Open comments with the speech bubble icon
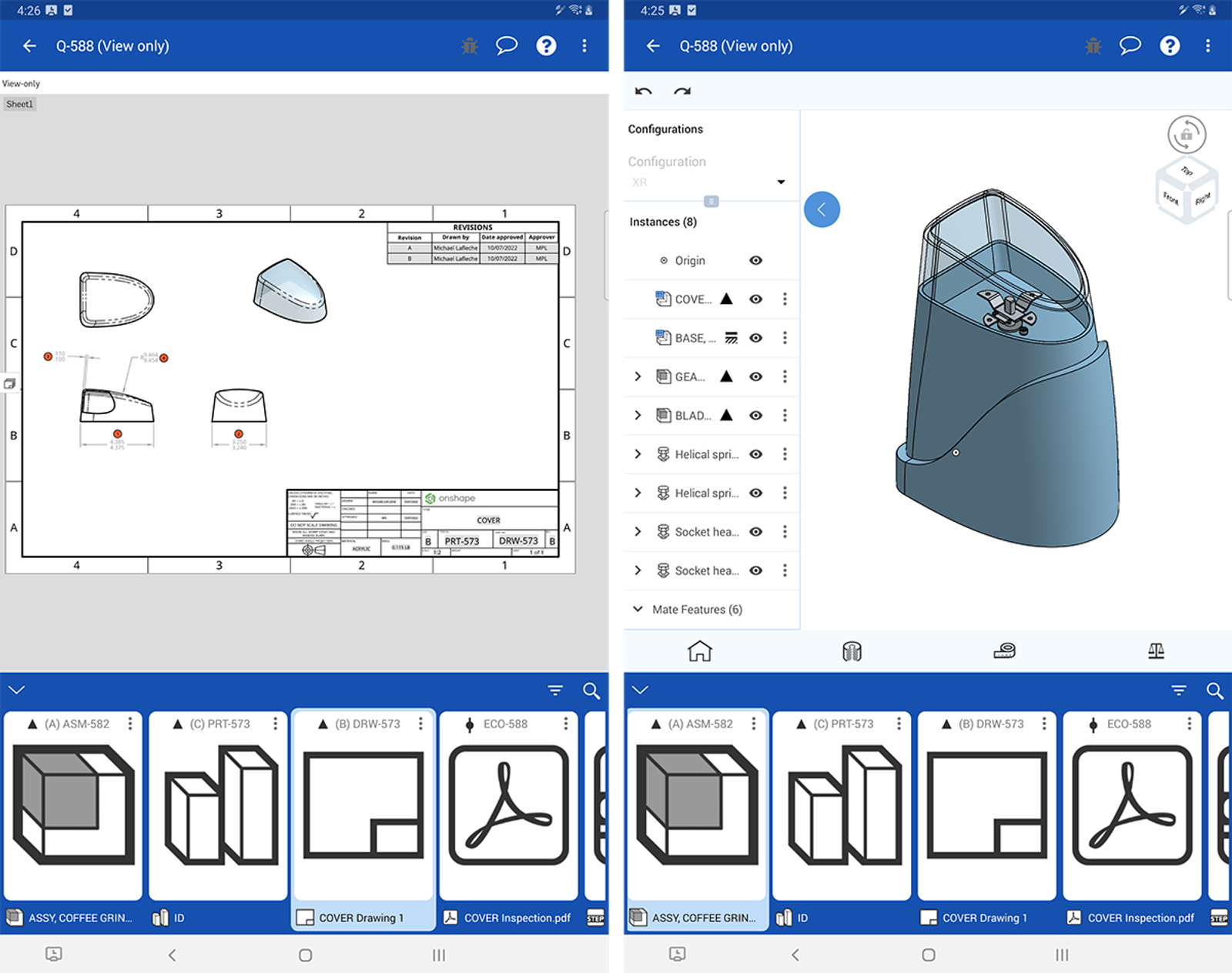 (x=507, y=45)
